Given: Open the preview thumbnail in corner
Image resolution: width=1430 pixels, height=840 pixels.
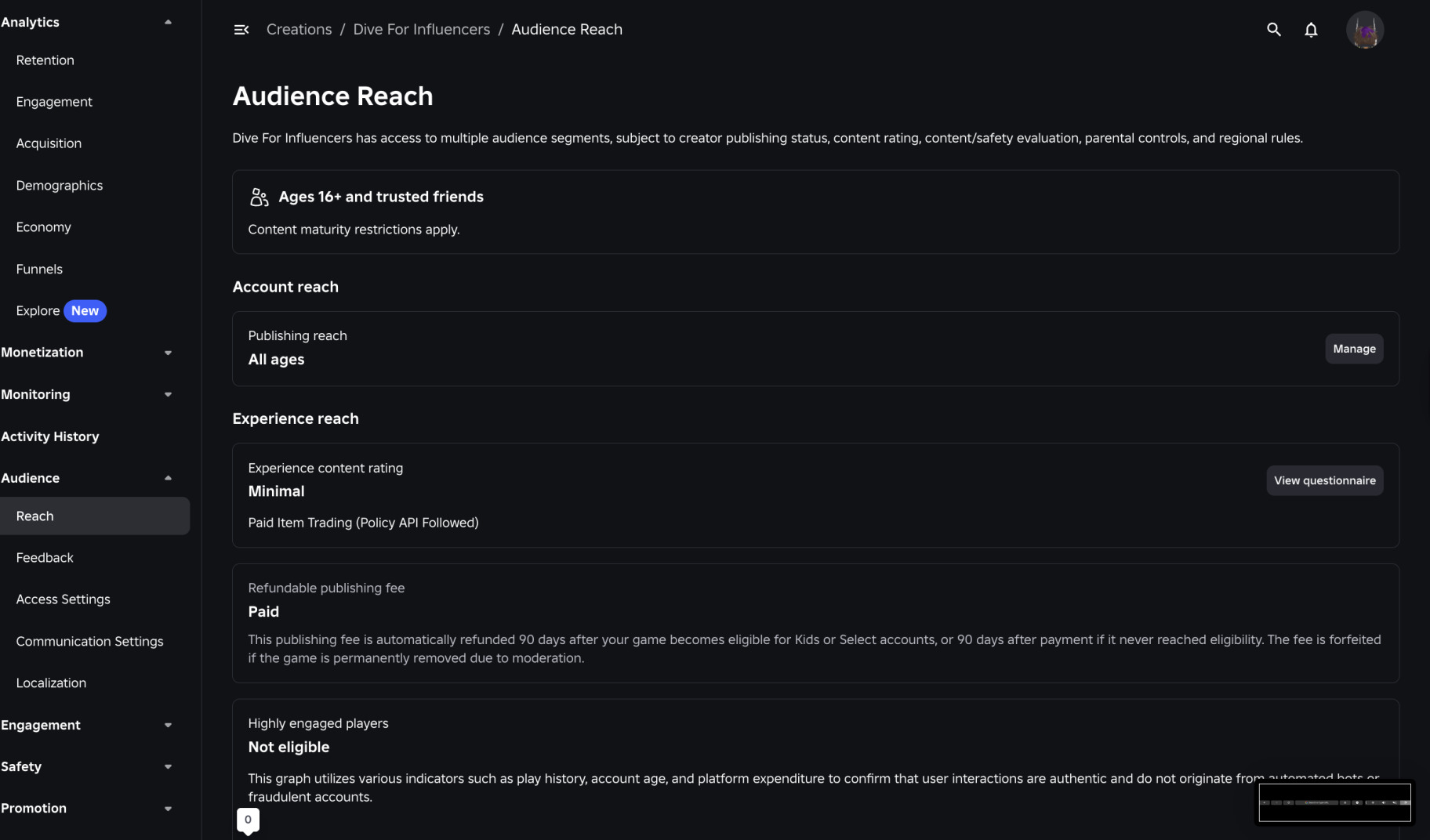Looking at the screenshot, I should [x=1334, y=802].
